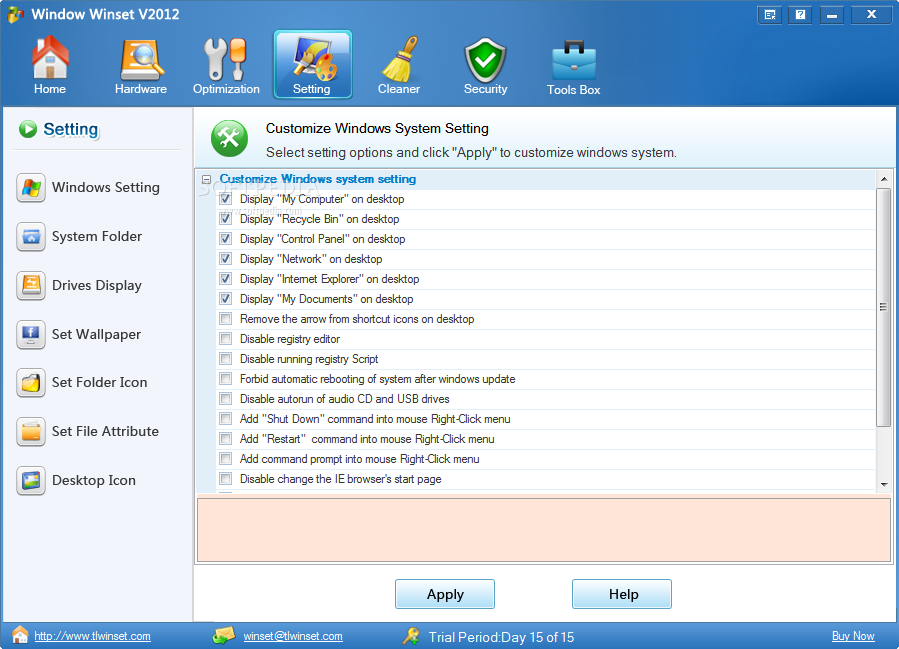
Task: Click the green play icon beside Setting
Action: click(x=28, y=129)
